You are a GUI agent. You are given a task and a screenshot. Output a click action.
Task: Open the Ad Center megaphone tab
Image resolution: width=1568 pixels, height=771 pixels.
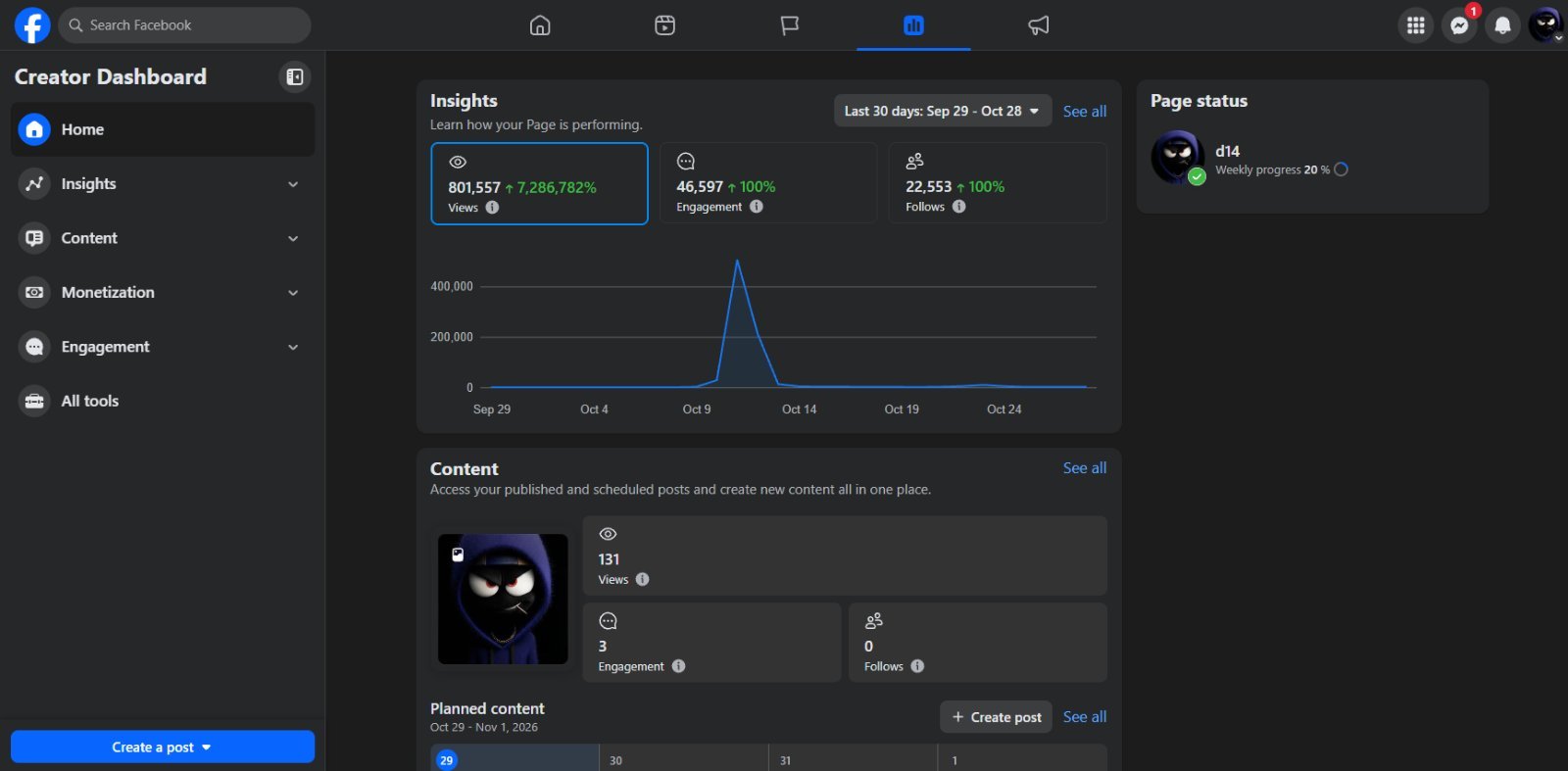1038,25
